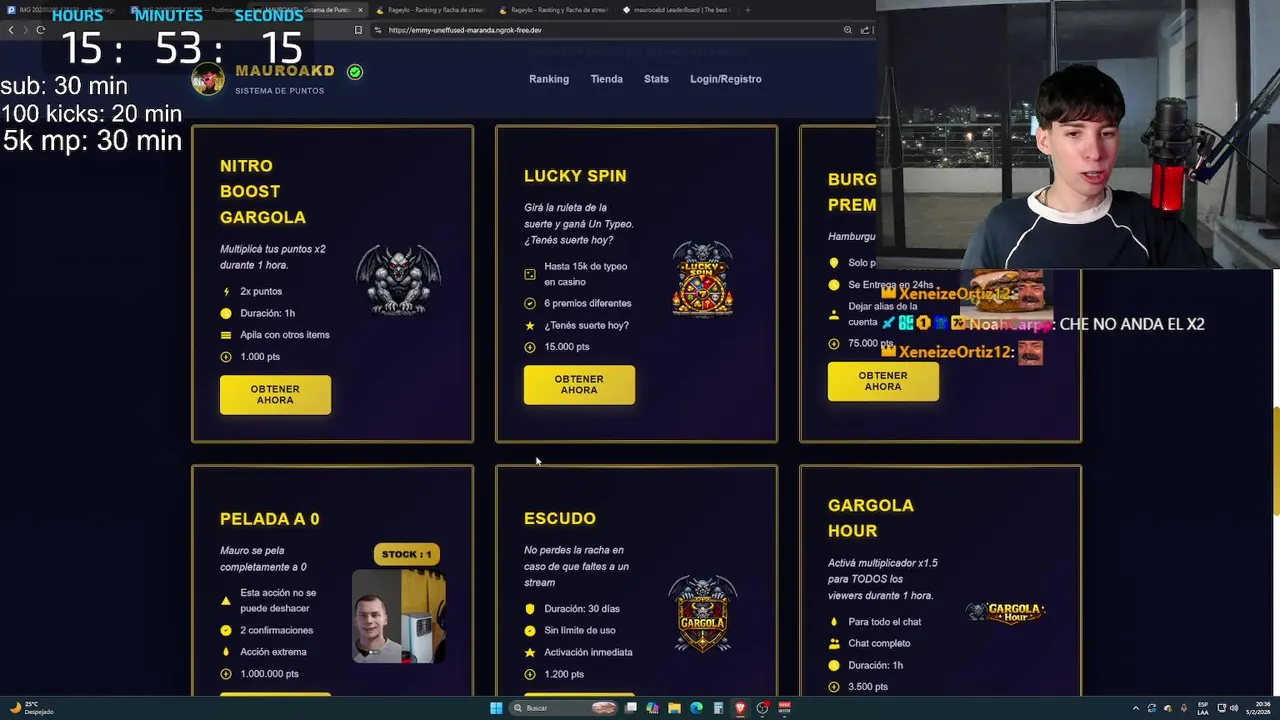Open network status in the system tray
Viewport: 1280px width, 720px height.
point(1222,708)
